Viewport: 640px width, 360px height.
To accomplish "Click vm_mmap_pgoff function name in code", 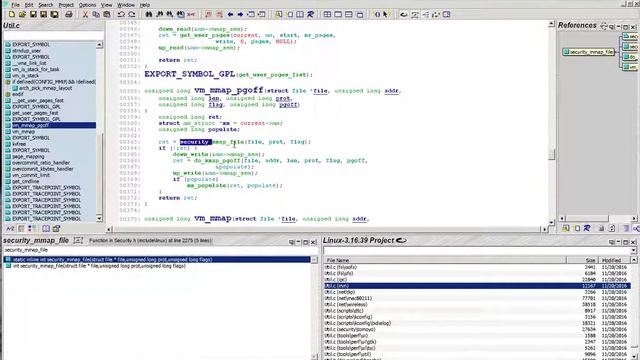I will tap(229, 90).
